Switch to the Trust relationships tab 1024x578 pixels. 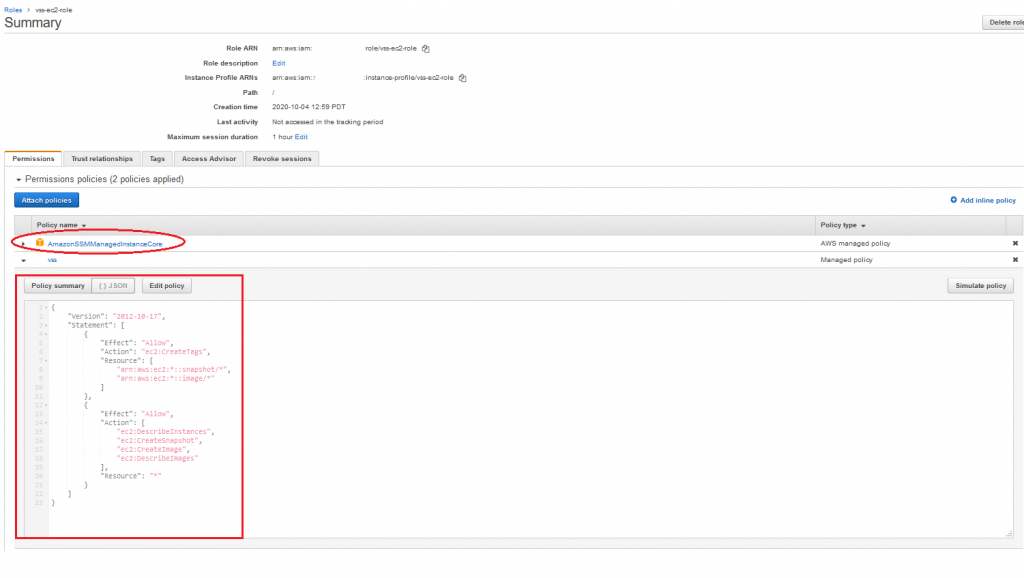pyautogui.click(x=102, y=158)
